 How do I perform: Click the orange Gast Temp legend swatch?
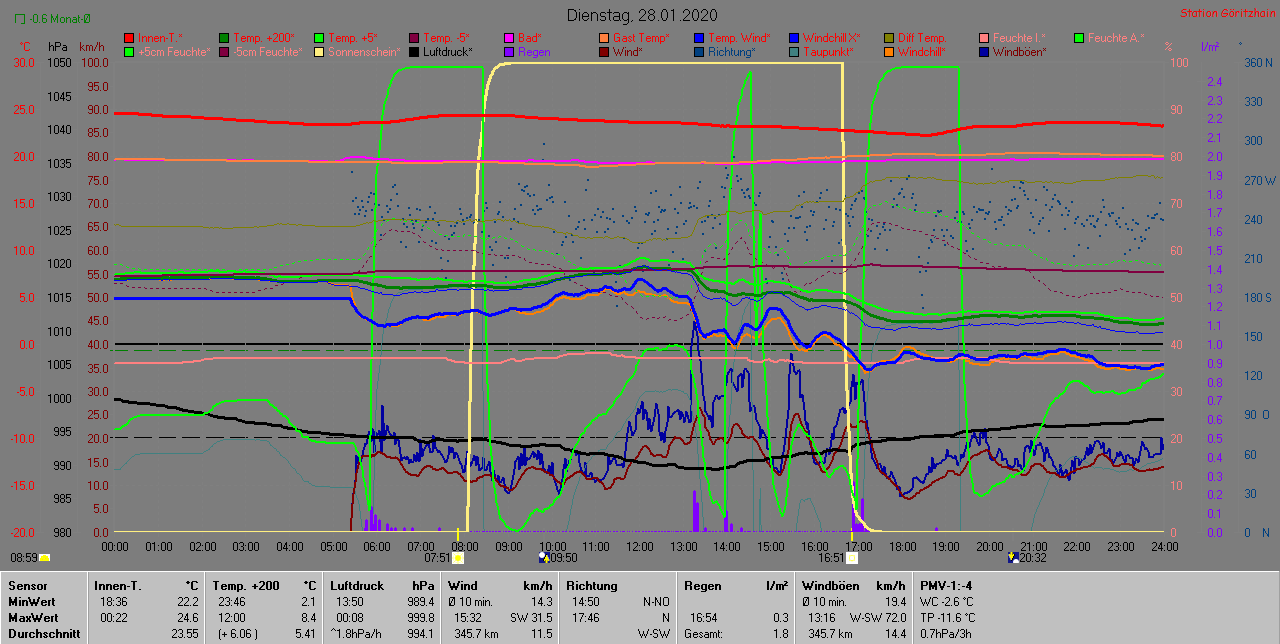[603, 38]
